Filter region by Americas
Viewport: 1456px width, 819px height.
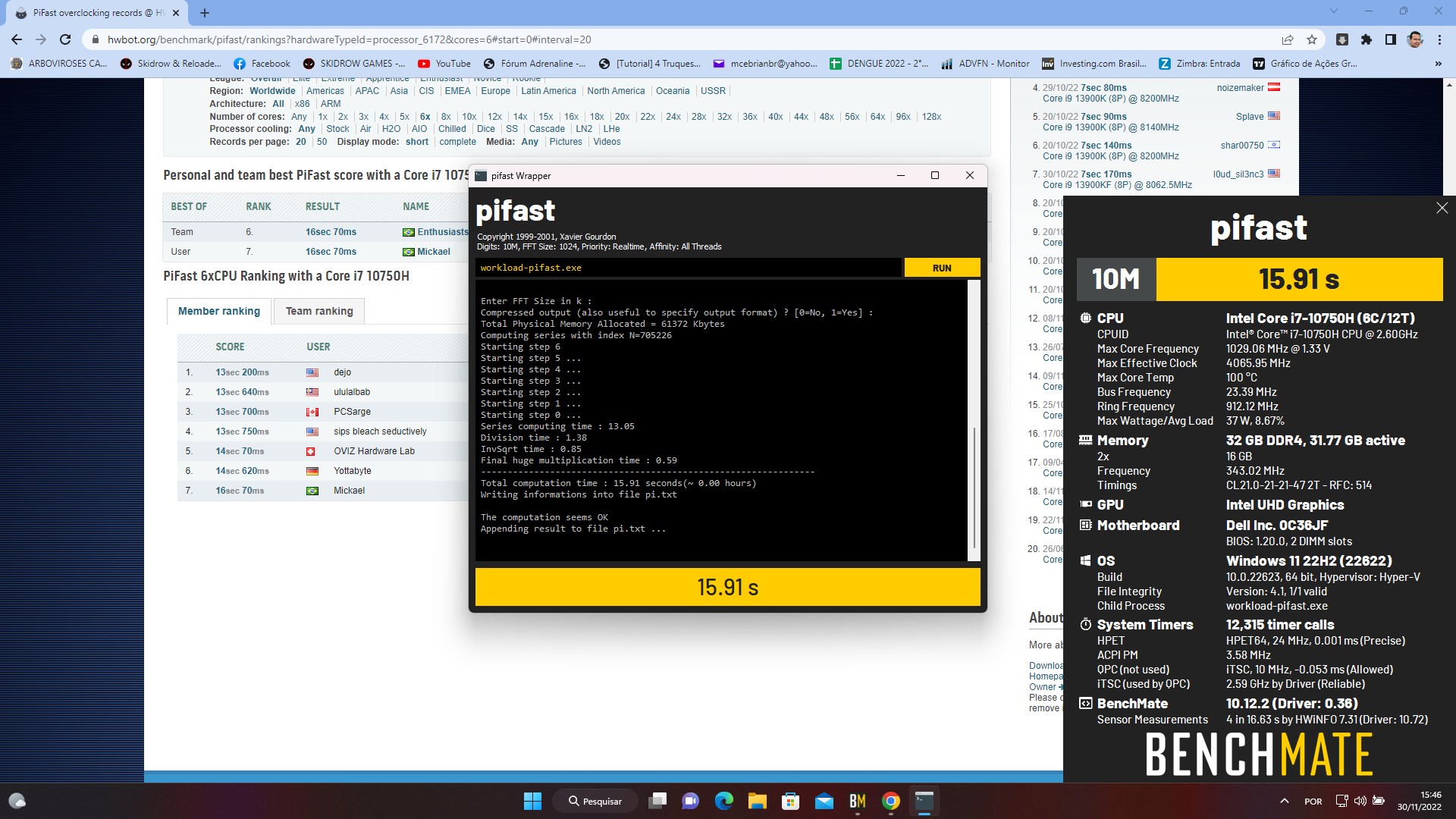[325, 91]
